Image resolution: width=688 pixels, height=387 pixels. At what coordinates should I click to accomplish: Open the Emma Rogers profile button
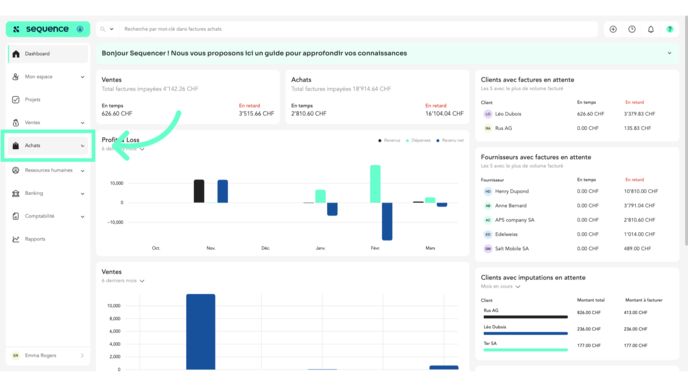48,356
